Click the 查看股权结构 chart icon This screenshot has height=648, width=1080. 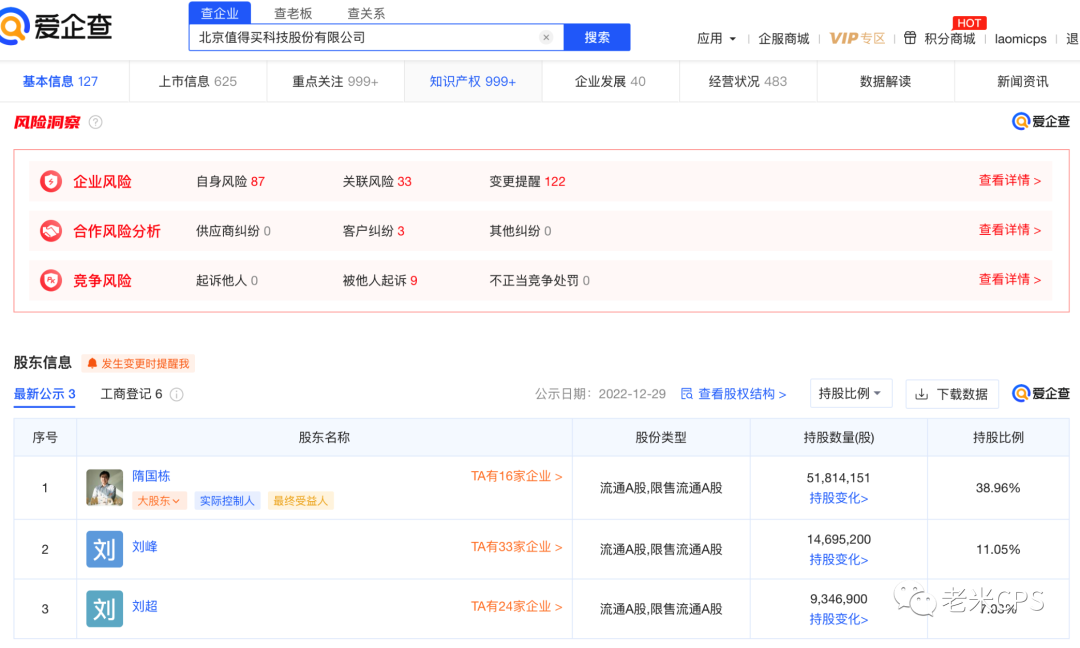[x=687, y=394]
